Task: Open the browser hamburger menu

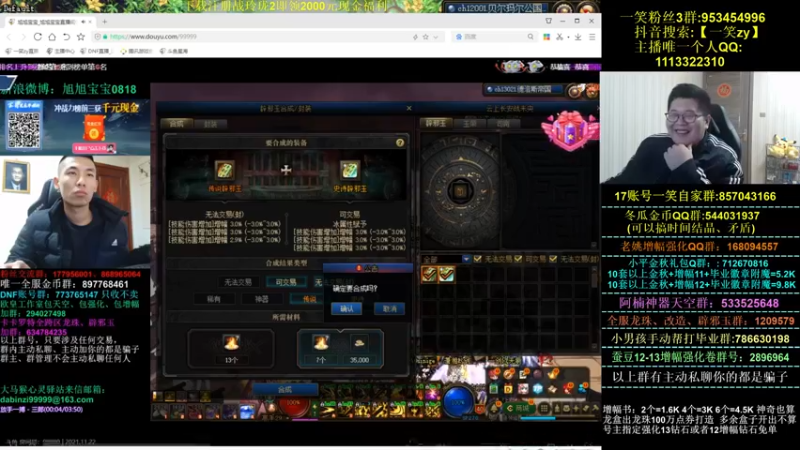Action: (592, 37)
